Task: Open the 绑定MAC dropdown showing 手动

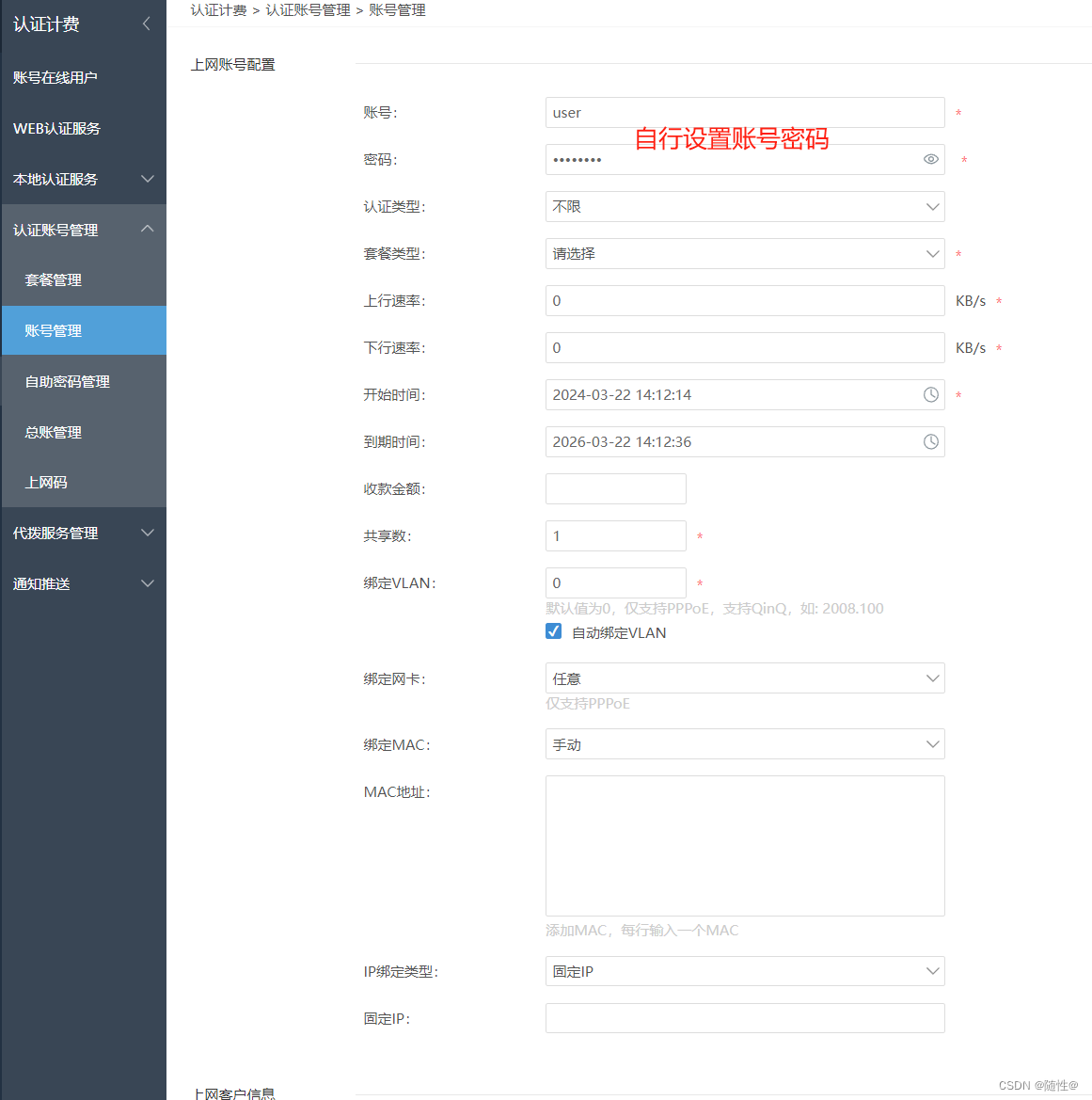Action: click(x=745, y=743)
